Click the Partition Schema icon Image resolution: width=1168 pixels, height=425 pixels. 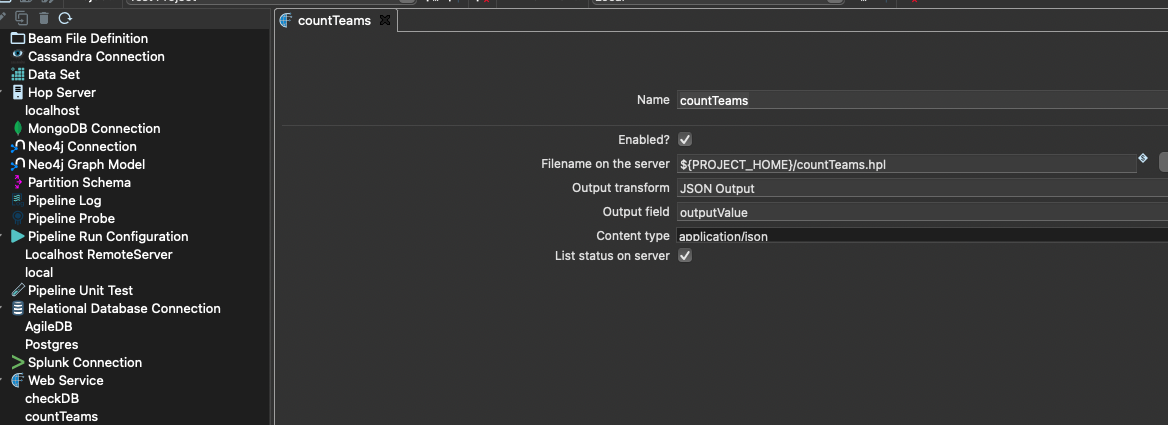(18, 182)
